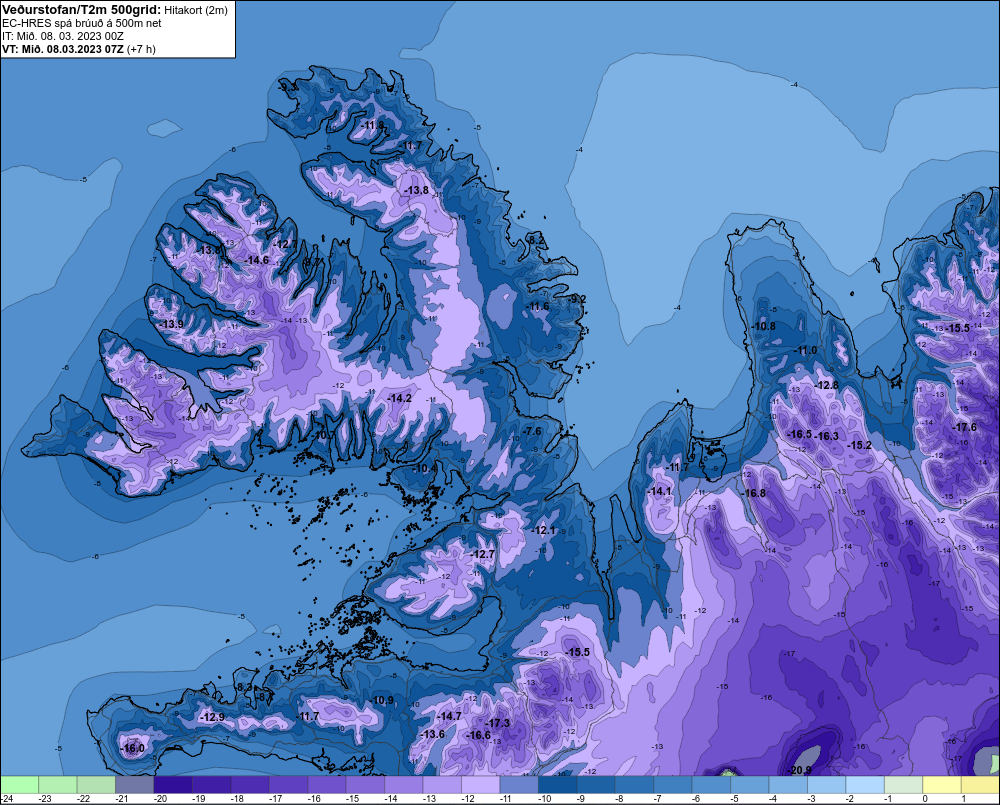The height and width of the screenshot is (805, 1000).
Task: Click the legend swatch labeled -2
Action: pos(865,784)
